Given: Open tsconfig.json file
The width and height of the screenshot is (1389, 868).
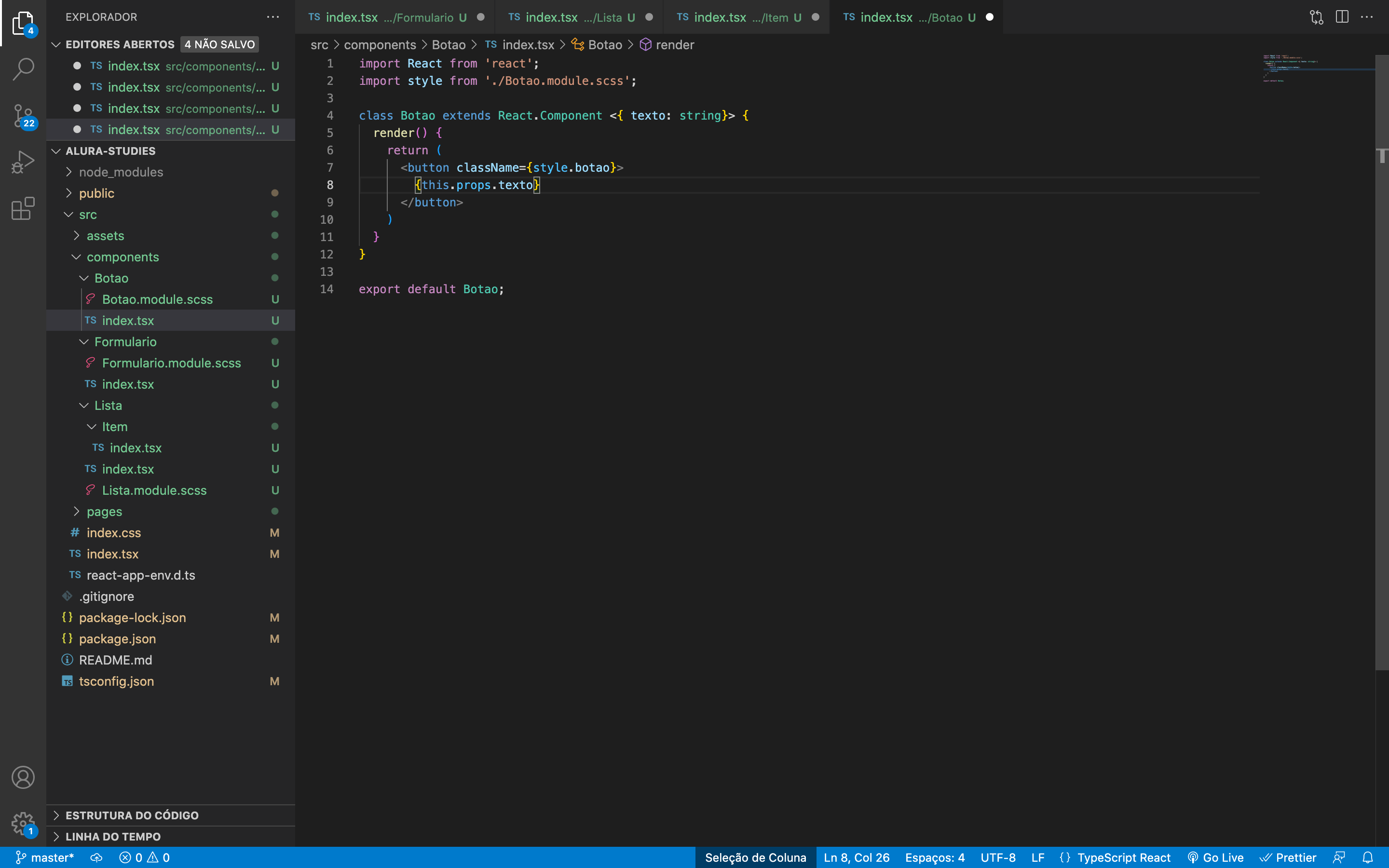Looking at the screenshot, I should coord(171,681).
